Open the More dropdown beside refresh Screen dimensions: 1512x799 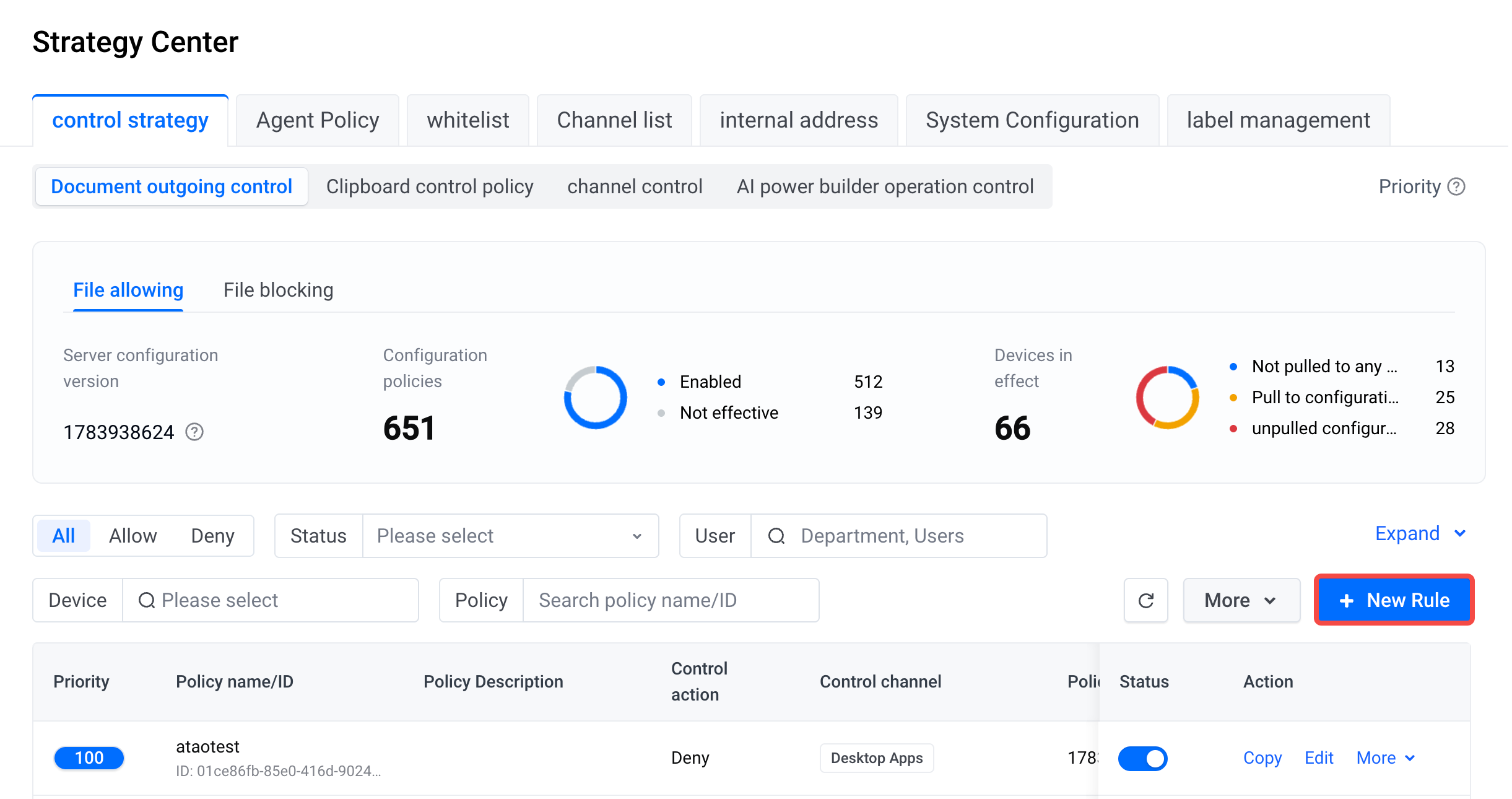[1241, 600]
